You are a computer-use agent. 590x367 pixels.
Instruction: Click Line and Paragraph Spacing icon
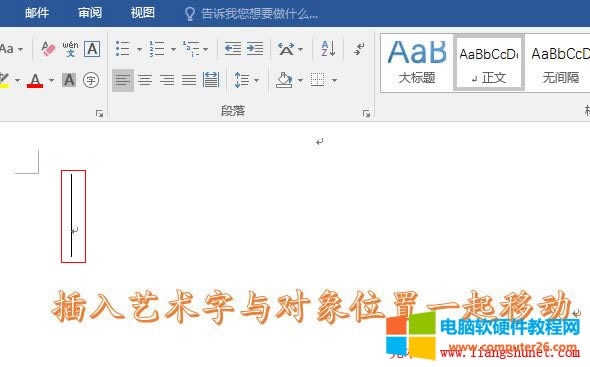(242, 80)
